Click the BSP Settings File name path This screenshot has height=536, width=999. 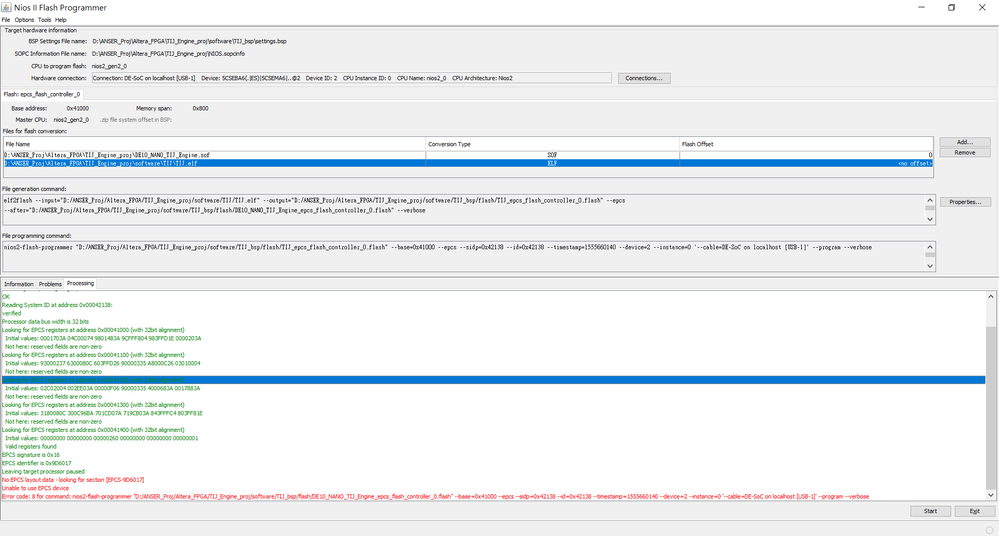(x=189, y=41)
